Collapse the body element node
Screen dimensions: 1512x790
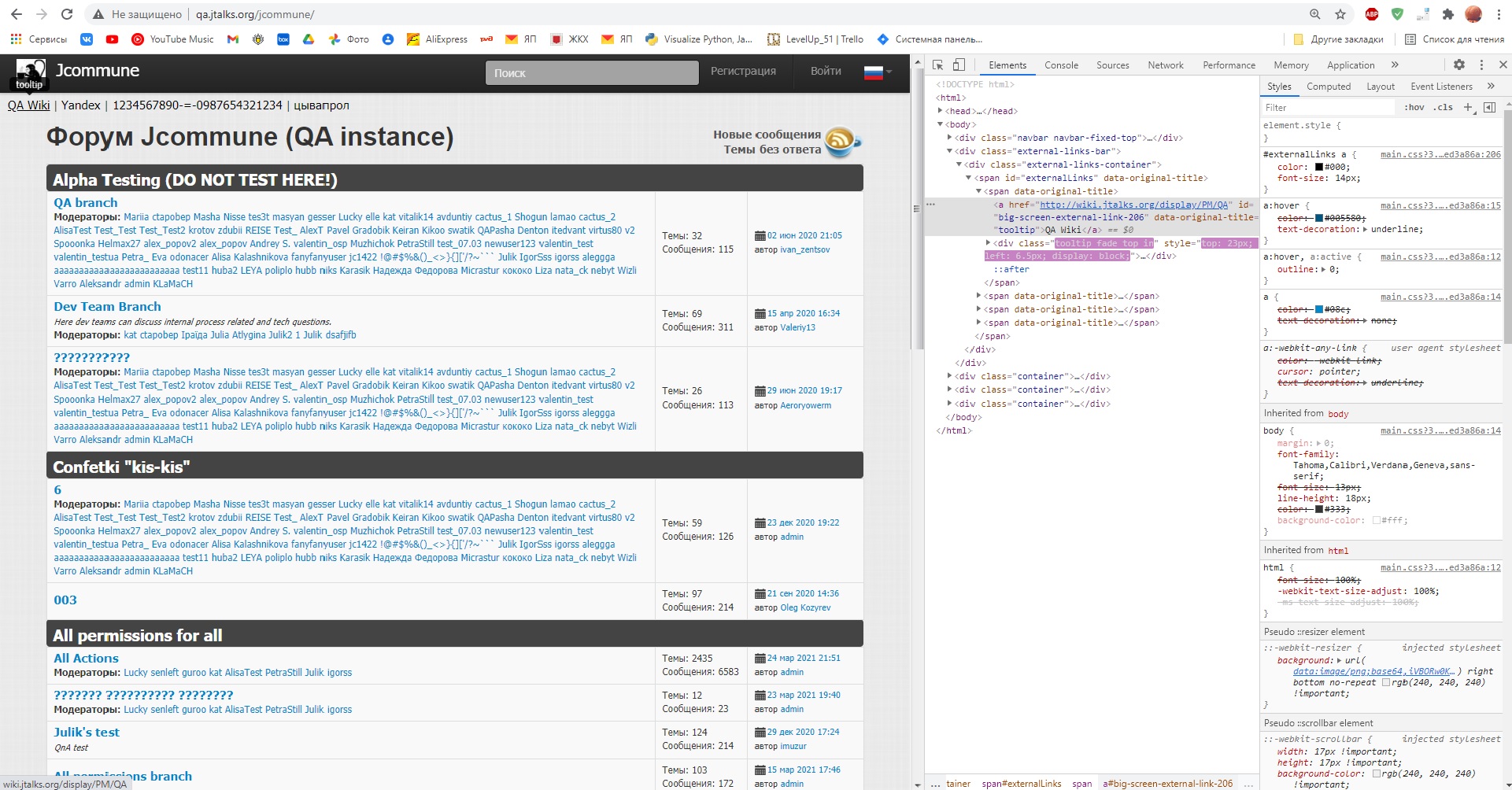(x=940, y=124)
